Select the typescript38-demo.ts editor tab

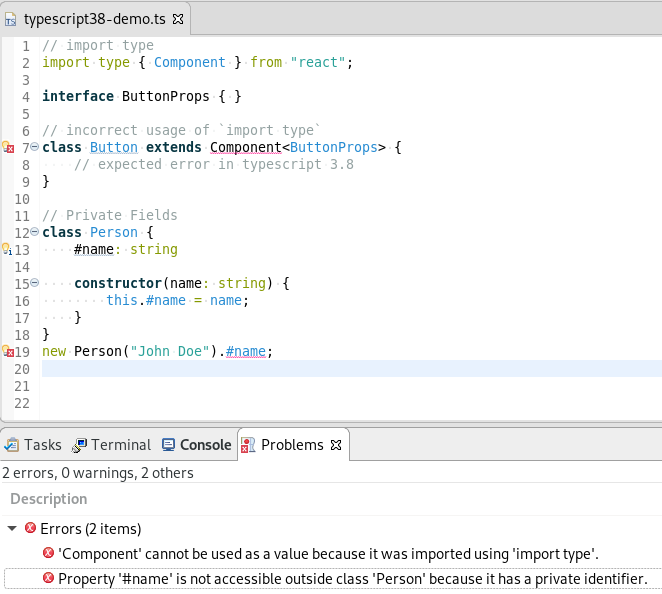pyautogui.click(x=95, y=19)
